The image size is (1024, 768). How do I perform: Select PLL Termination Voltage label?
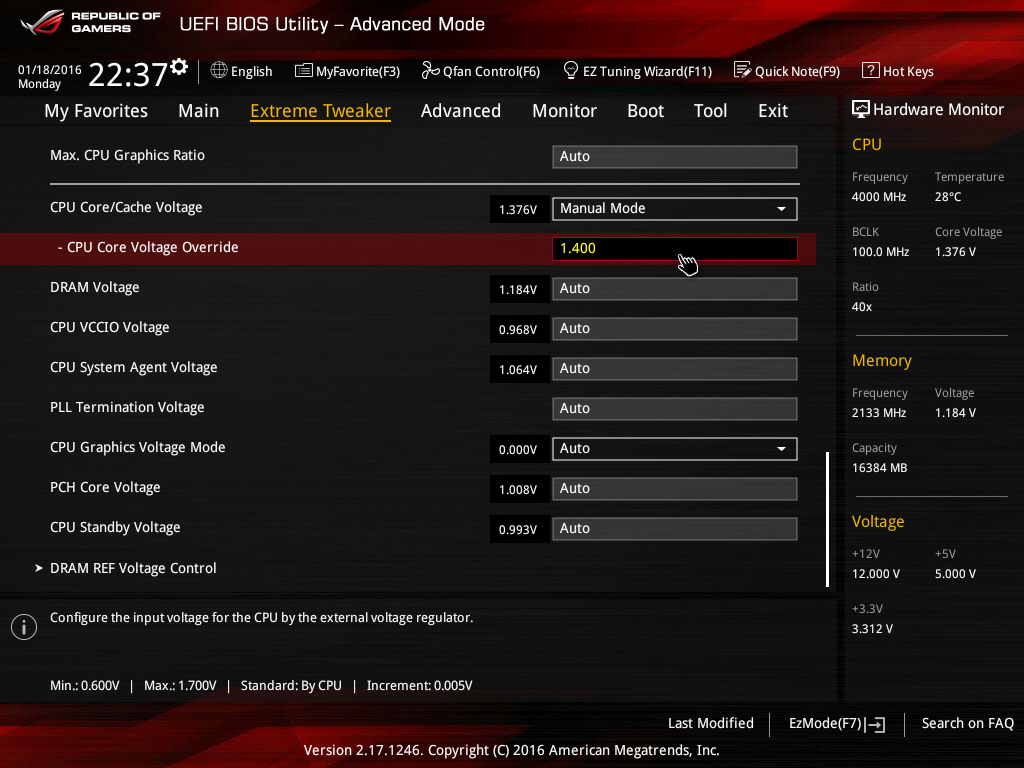pyautogui.click(x=127, y=408)
